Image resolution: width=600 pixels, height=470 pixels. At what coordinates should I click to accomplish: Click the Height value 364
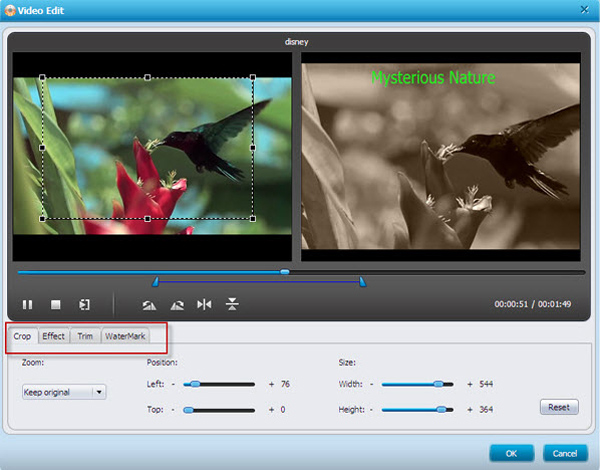click(486, 410)
